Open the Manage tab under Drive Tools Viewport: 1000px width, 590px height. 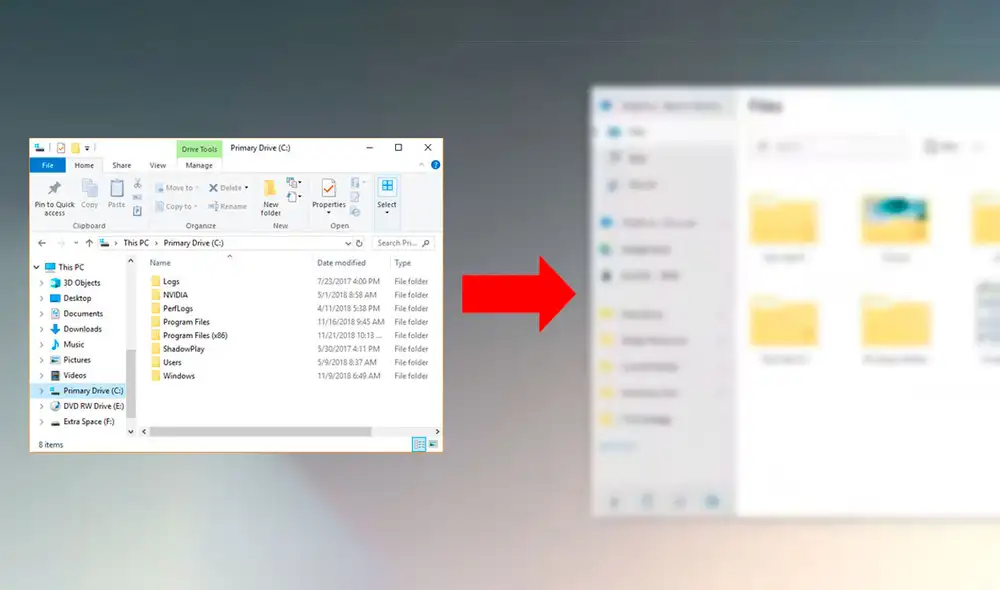tap(197, 165)
